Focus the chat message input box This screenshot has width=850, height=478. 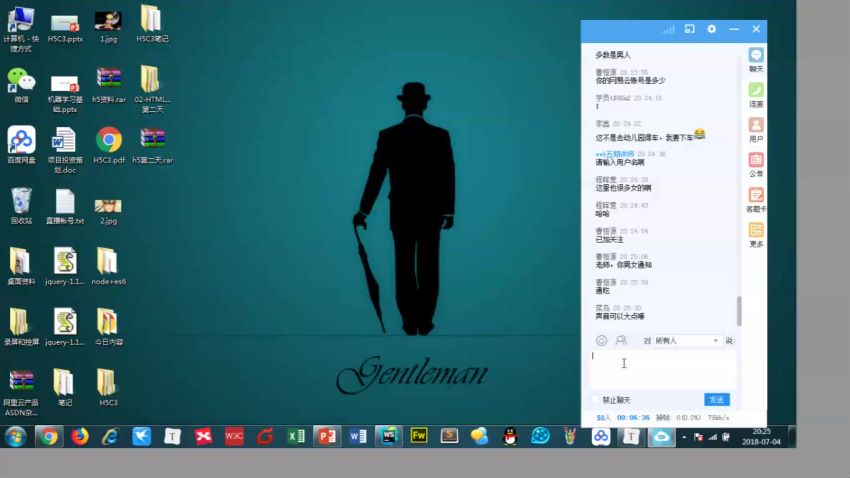(x=662, y=370)
